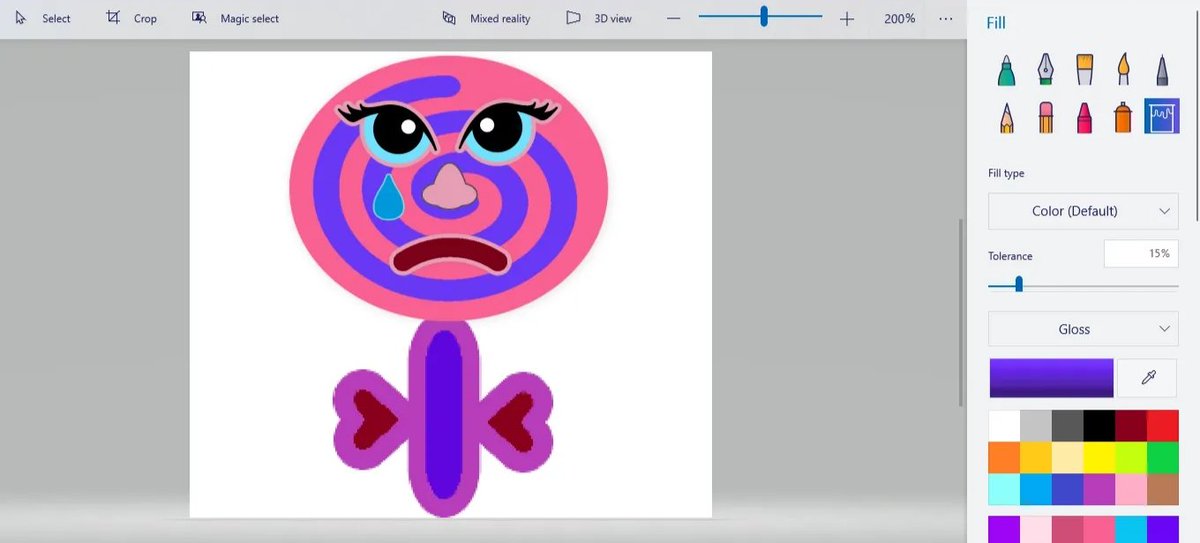
Task: Choose the custom hot pink swatch
Action: [1099, 529]
